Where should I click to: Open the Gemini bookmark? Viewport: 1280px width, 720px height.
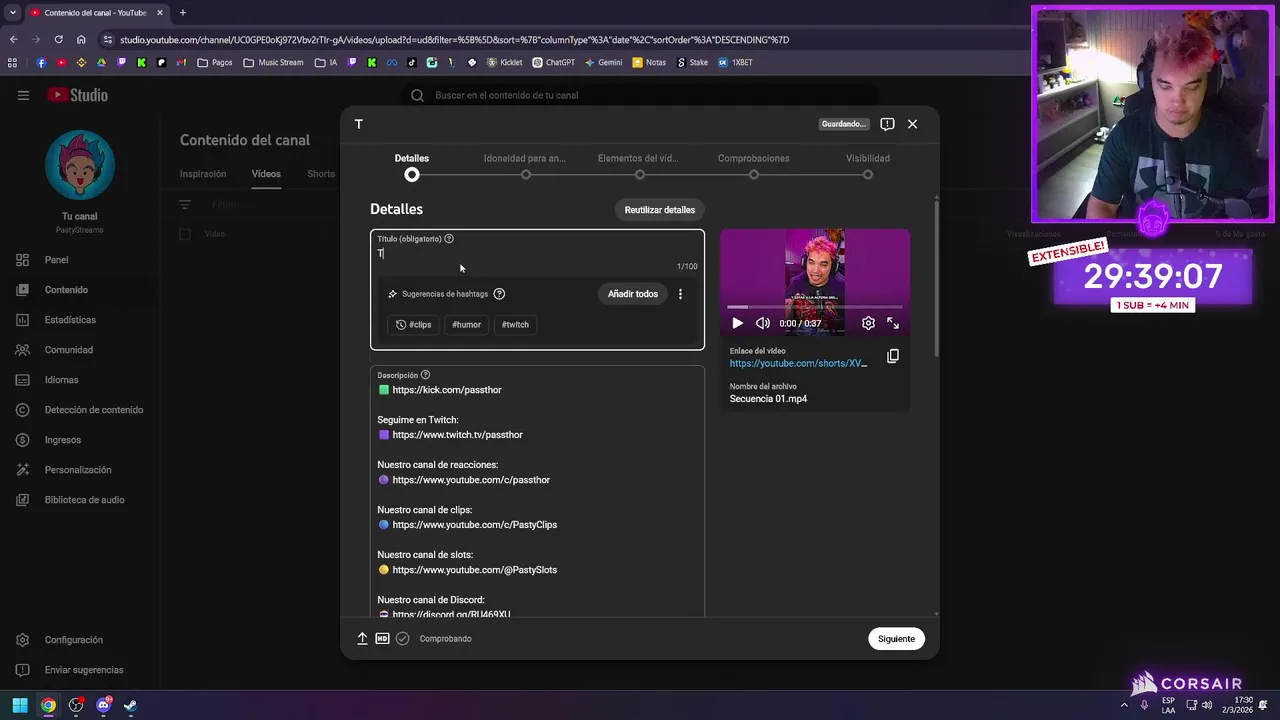pyautogui.click(x=603, y=62)
